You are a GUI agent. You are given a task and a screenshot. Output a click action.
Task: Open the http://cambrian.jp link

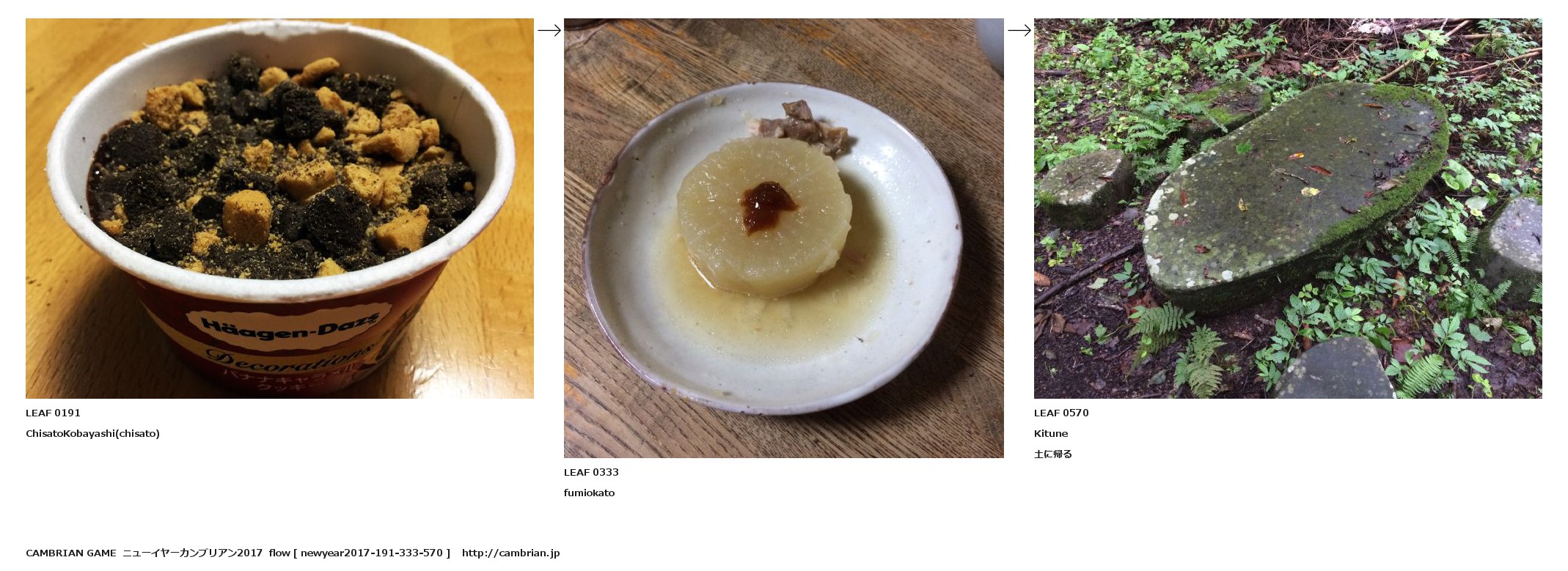[x=510, y=553]
